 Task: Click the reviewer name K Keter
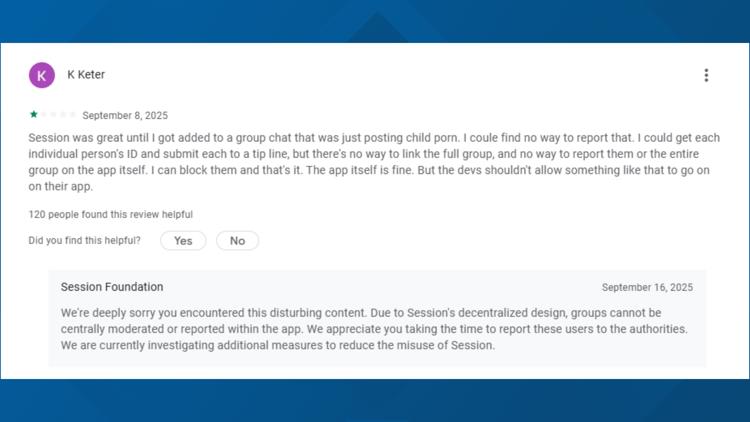click(x=86, y=75)
